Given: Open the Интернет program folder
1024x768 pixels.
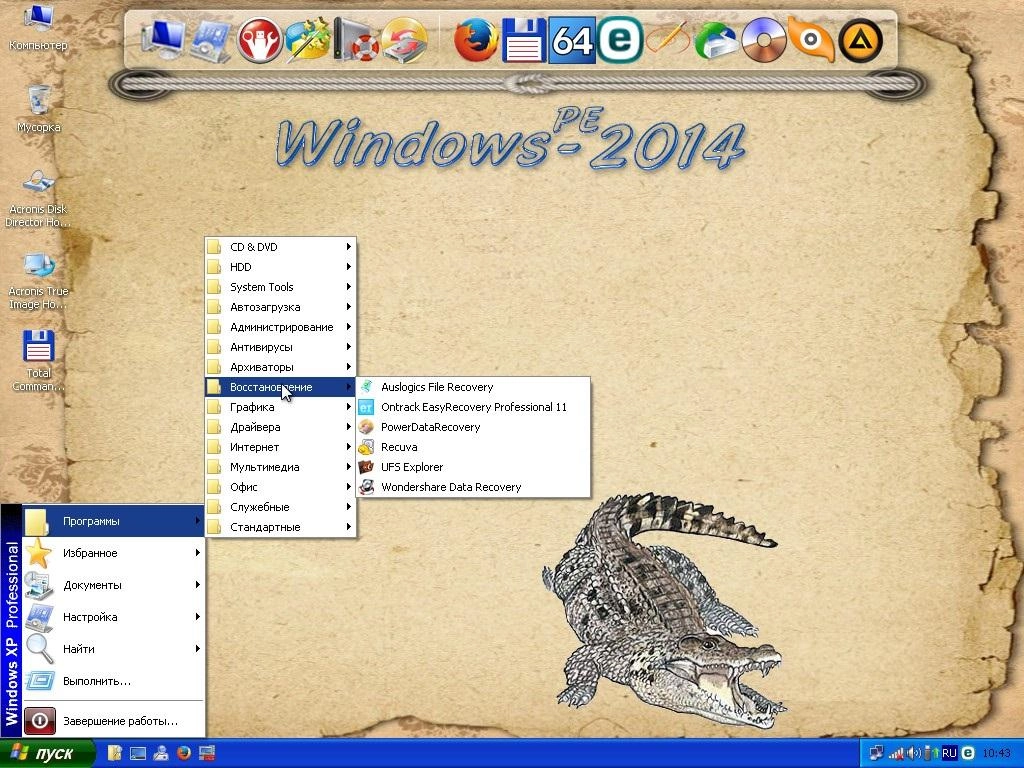Looking at the screenshot, I should pos(281,447).
